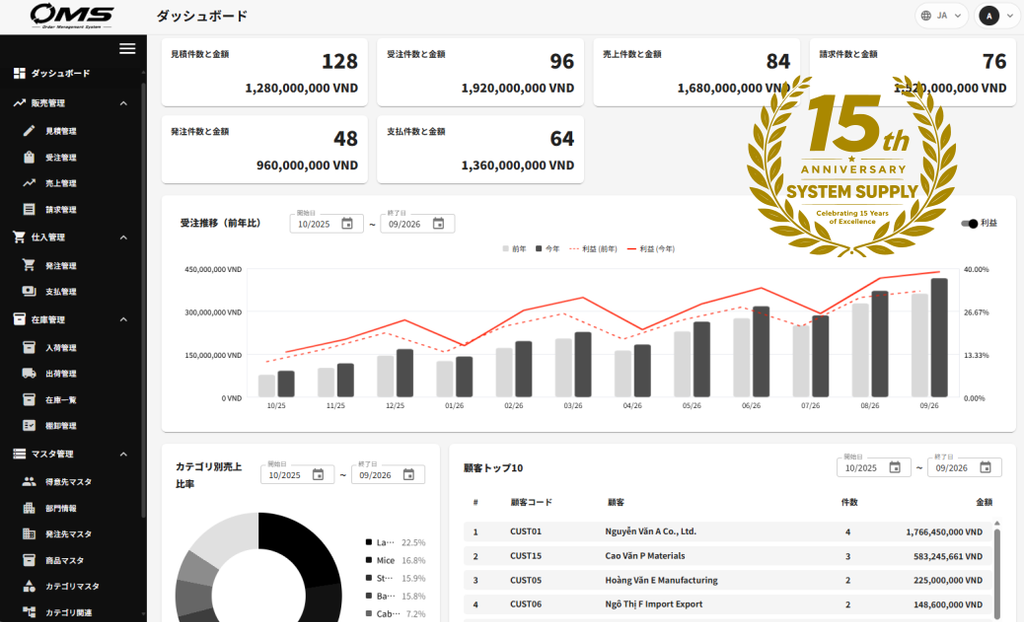
Task: Open calendar for 受注推移 start date
Action: [347, 223]
